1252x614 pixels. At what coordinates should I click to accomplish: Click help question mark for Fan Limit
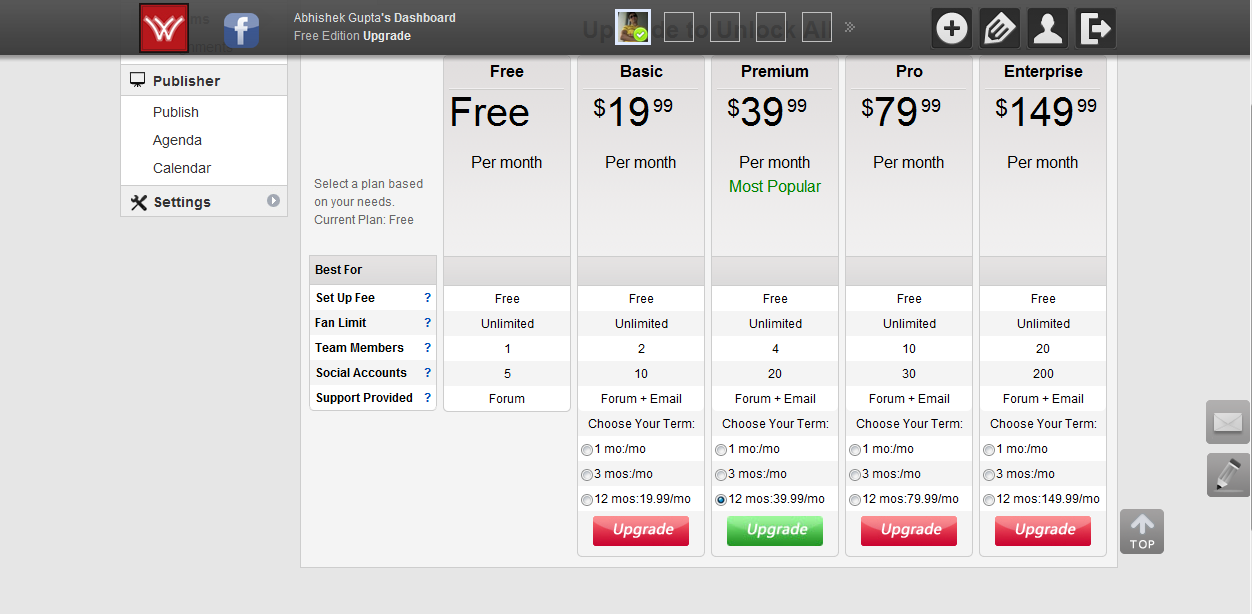click(428, 323)
